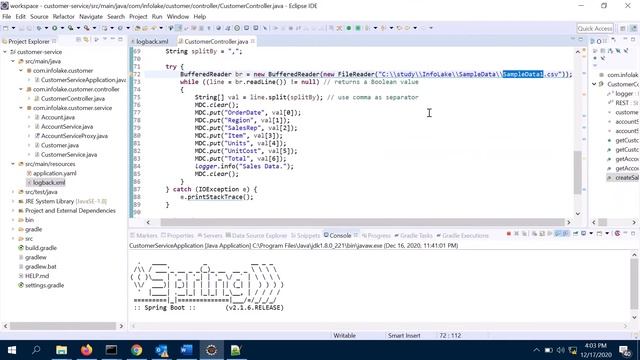This screenshot has height=360, width=640.
Task: Open the Refactor menu
Action: (x=64, y=17)
